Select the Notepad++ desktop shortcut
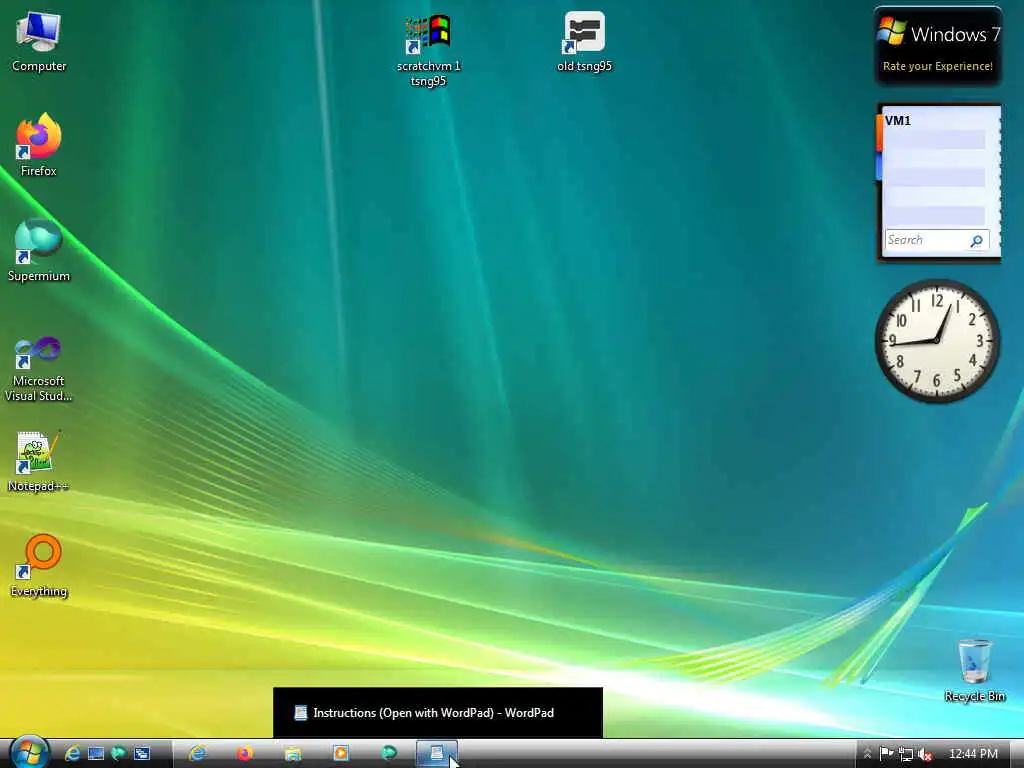The height and width of the screenshot is (768, 1024). click(x=39, y=461)
